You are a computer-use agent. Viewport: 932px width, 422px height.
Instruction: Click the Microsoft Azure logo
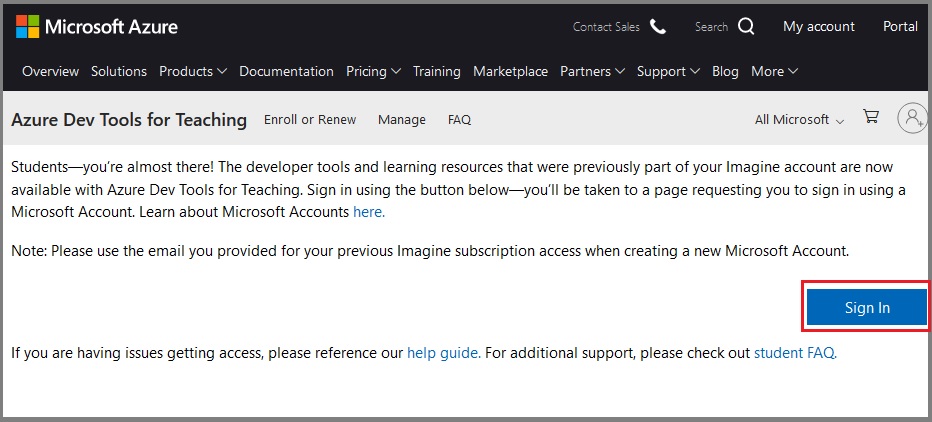pos(97,27)
